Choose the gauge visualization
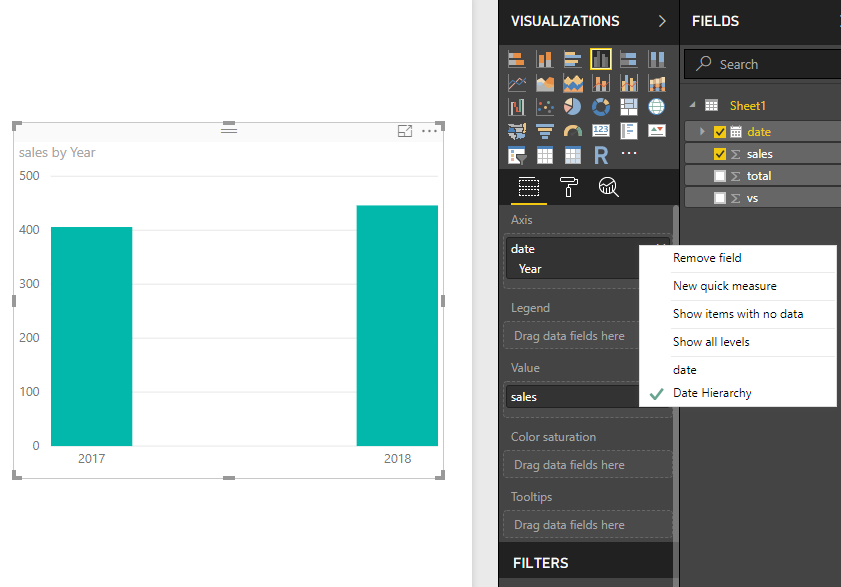Viewport: 841px width, 587px height. [x=572, y=130]
